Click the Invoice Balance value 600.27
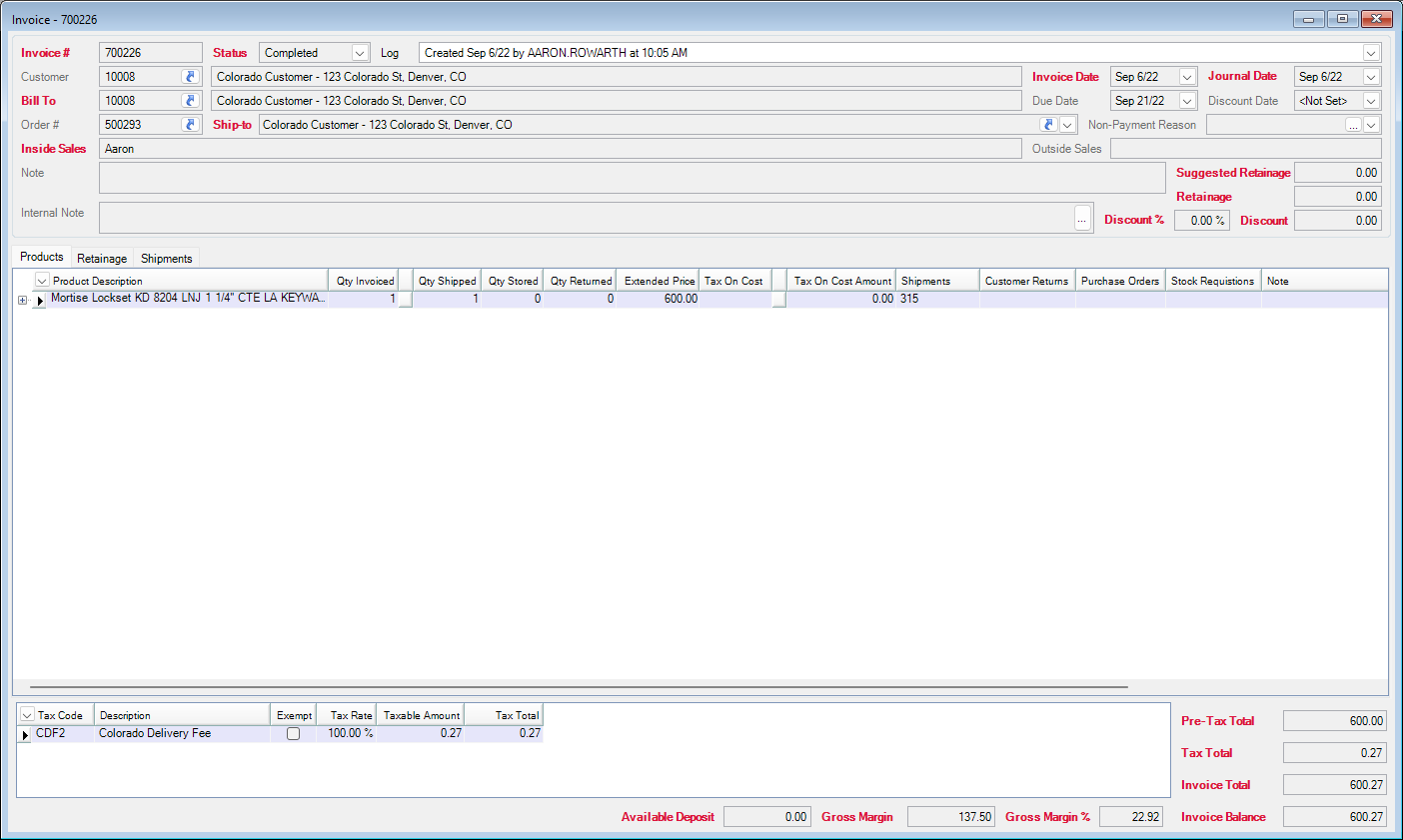Viewport: 1403px width, 840px height. [1334, 817]
